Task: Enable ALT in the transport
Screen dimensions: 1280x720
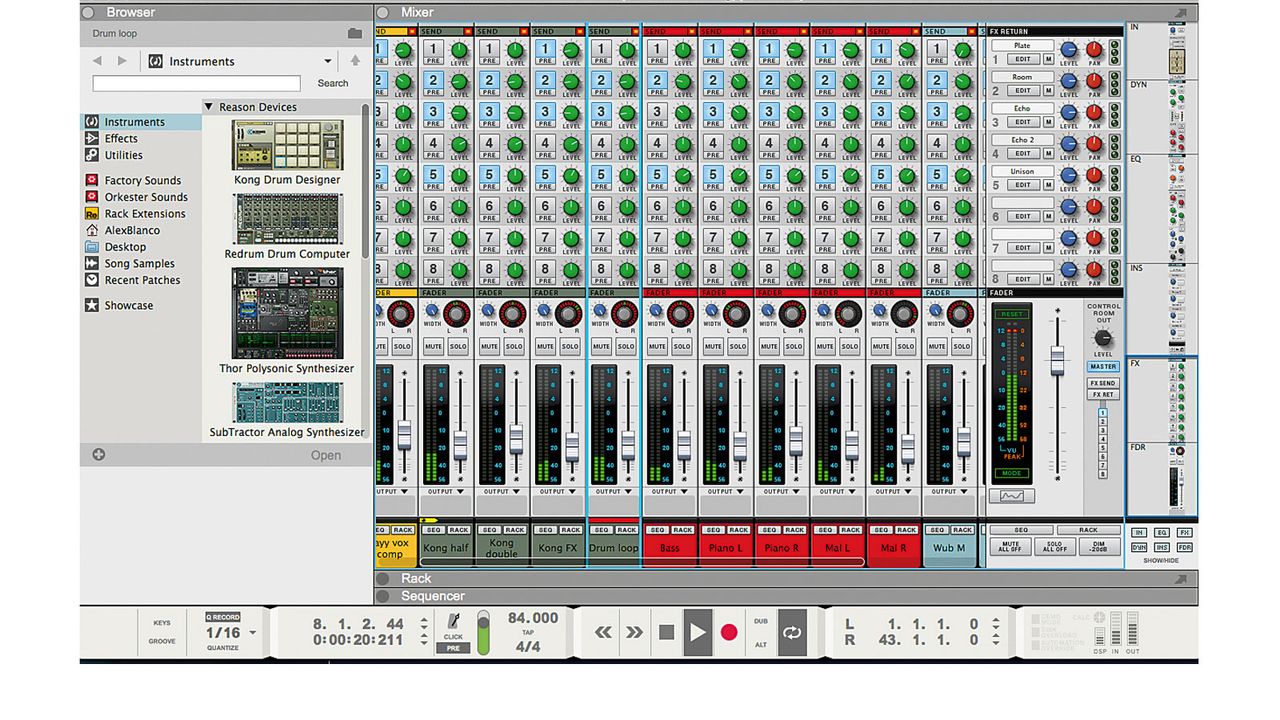Action: pos(761,645)
